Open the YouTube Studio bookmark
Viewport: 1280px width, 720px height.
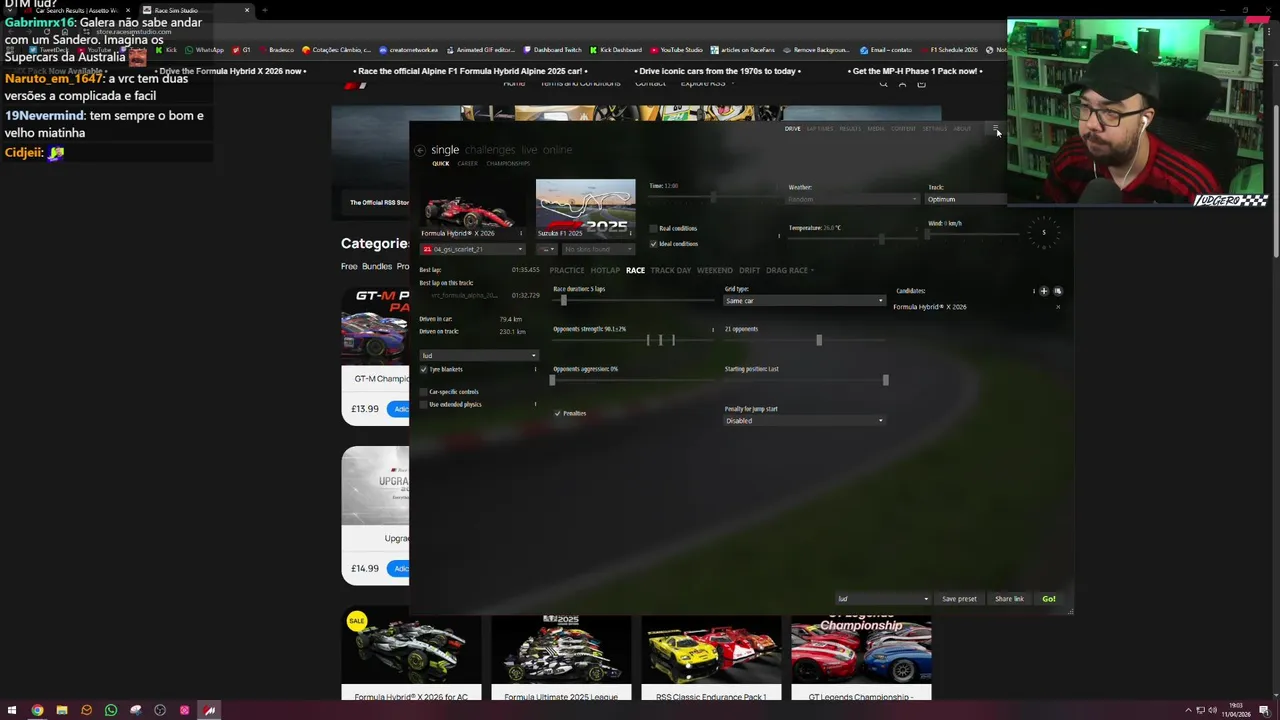[x=677, y=49]
